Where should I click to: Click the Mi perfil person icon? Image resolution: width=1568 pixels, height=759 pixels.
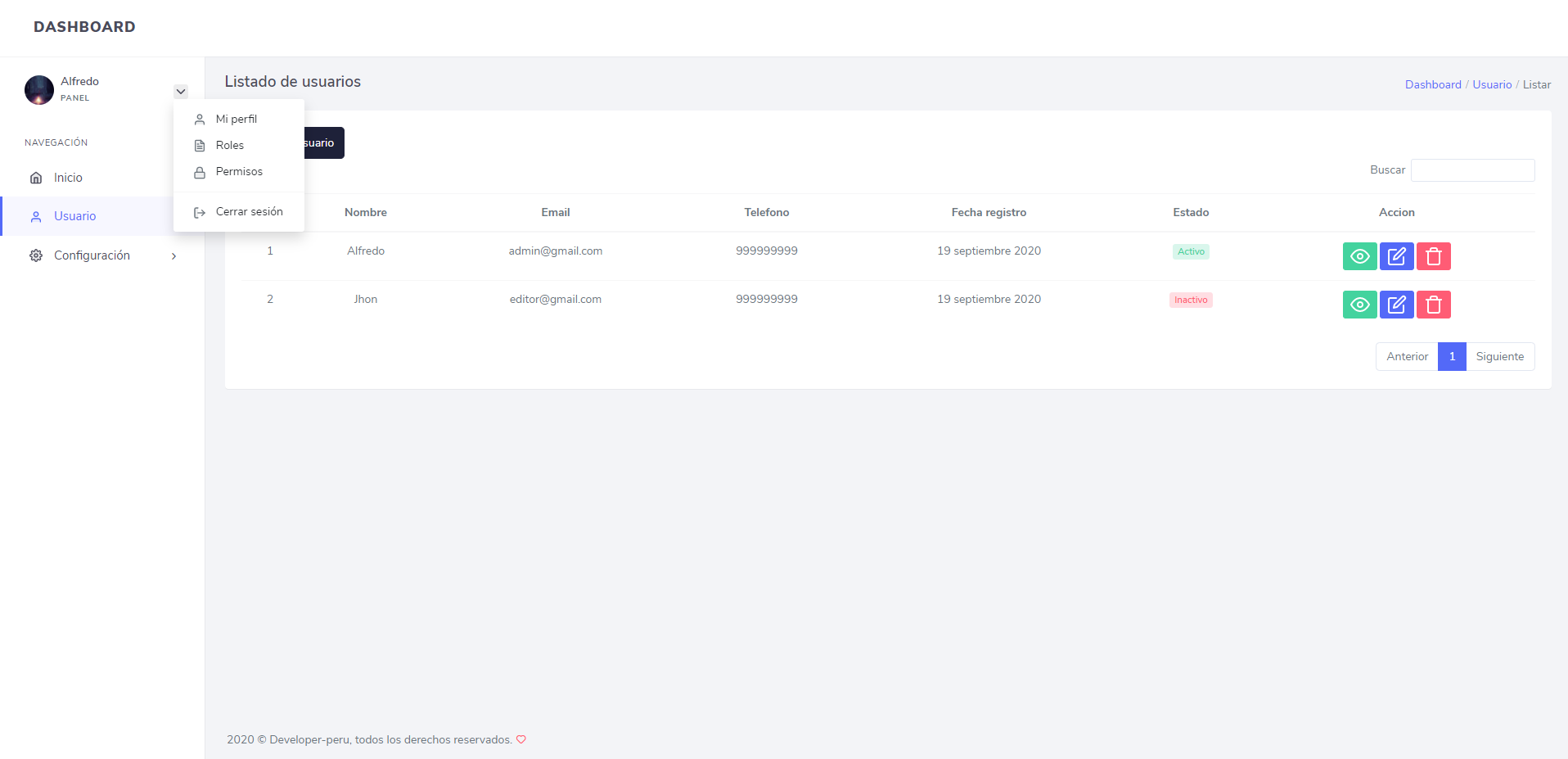pos(200,120)
